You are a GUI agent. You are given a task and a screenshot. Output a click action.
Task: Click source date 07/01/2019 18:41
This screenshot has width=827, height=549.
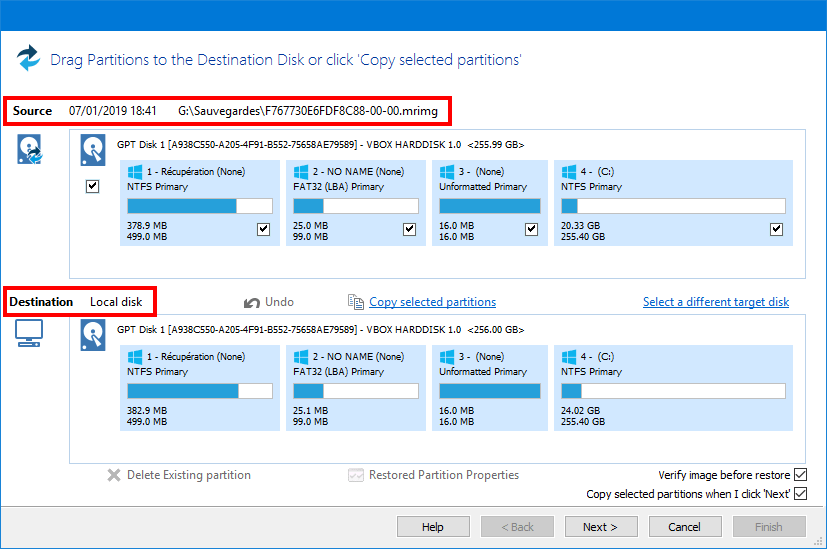(113, 111)
